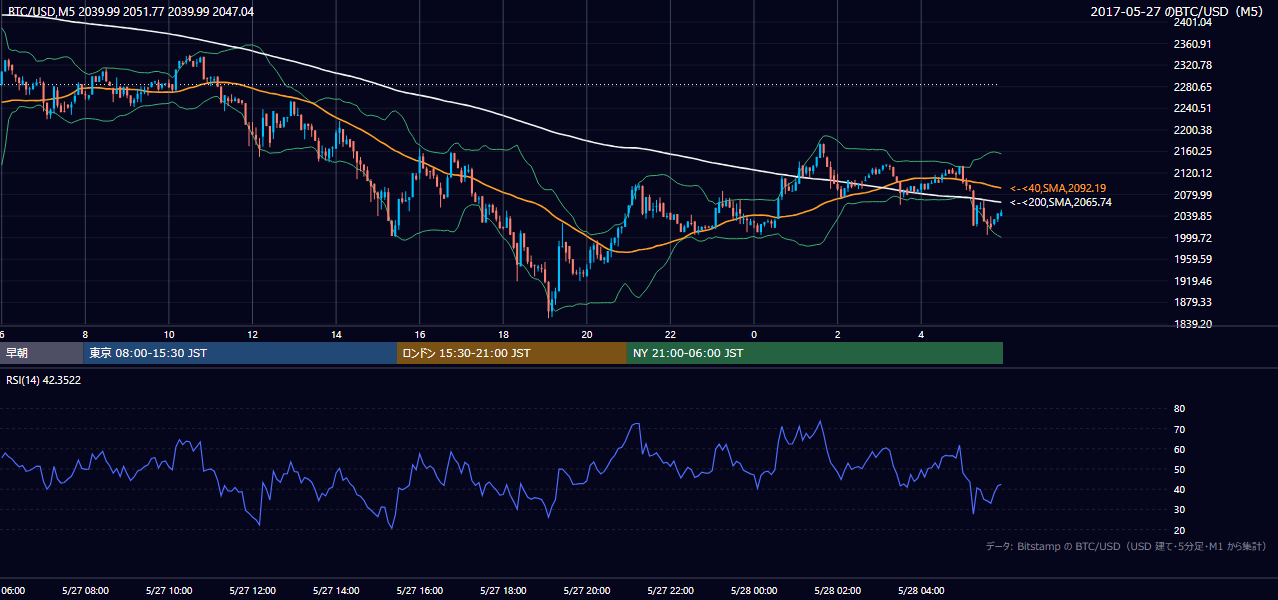
Task: Click the date label 5/27 18:00
Action: (503, 591)
